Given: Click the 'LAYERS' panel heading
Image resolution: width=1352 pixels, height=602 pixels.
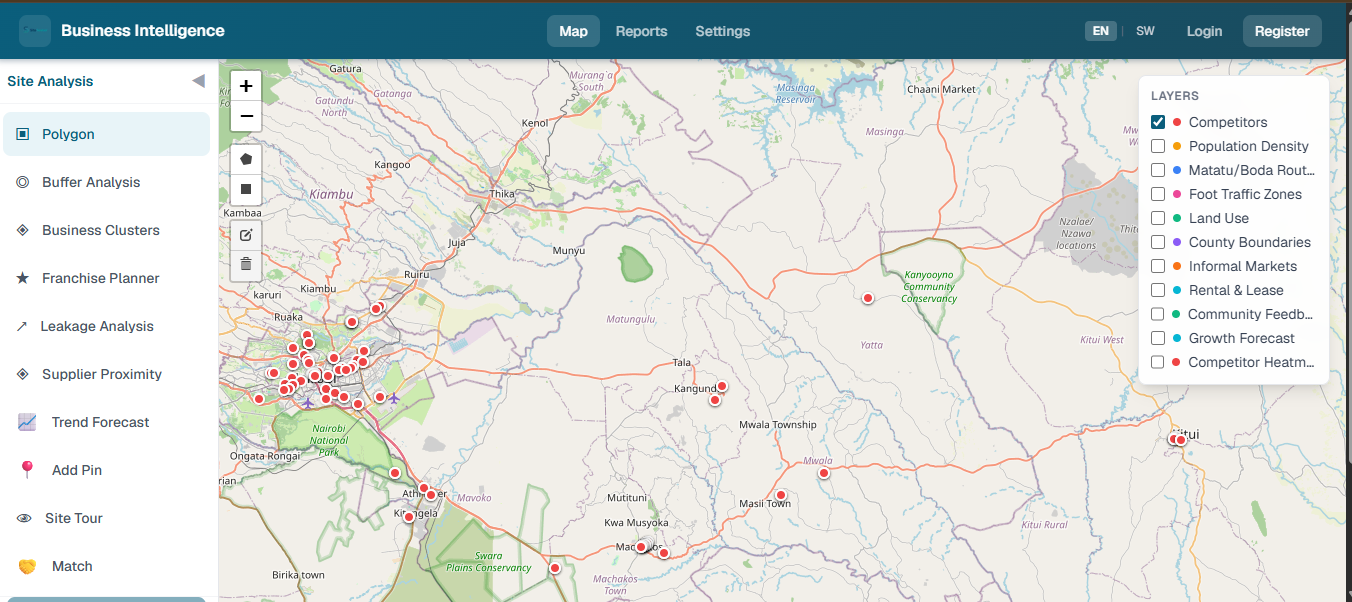Looking at the screenshot, I should tap(1175, 96).
